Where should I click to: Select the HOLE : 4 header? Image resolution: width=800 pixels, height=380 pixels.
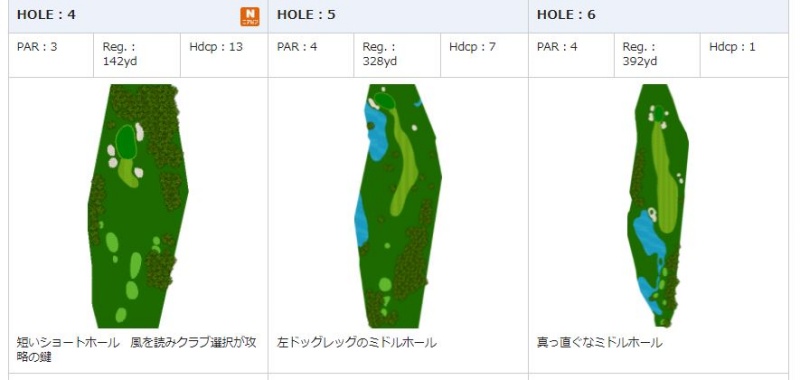(x=46, y=15)
